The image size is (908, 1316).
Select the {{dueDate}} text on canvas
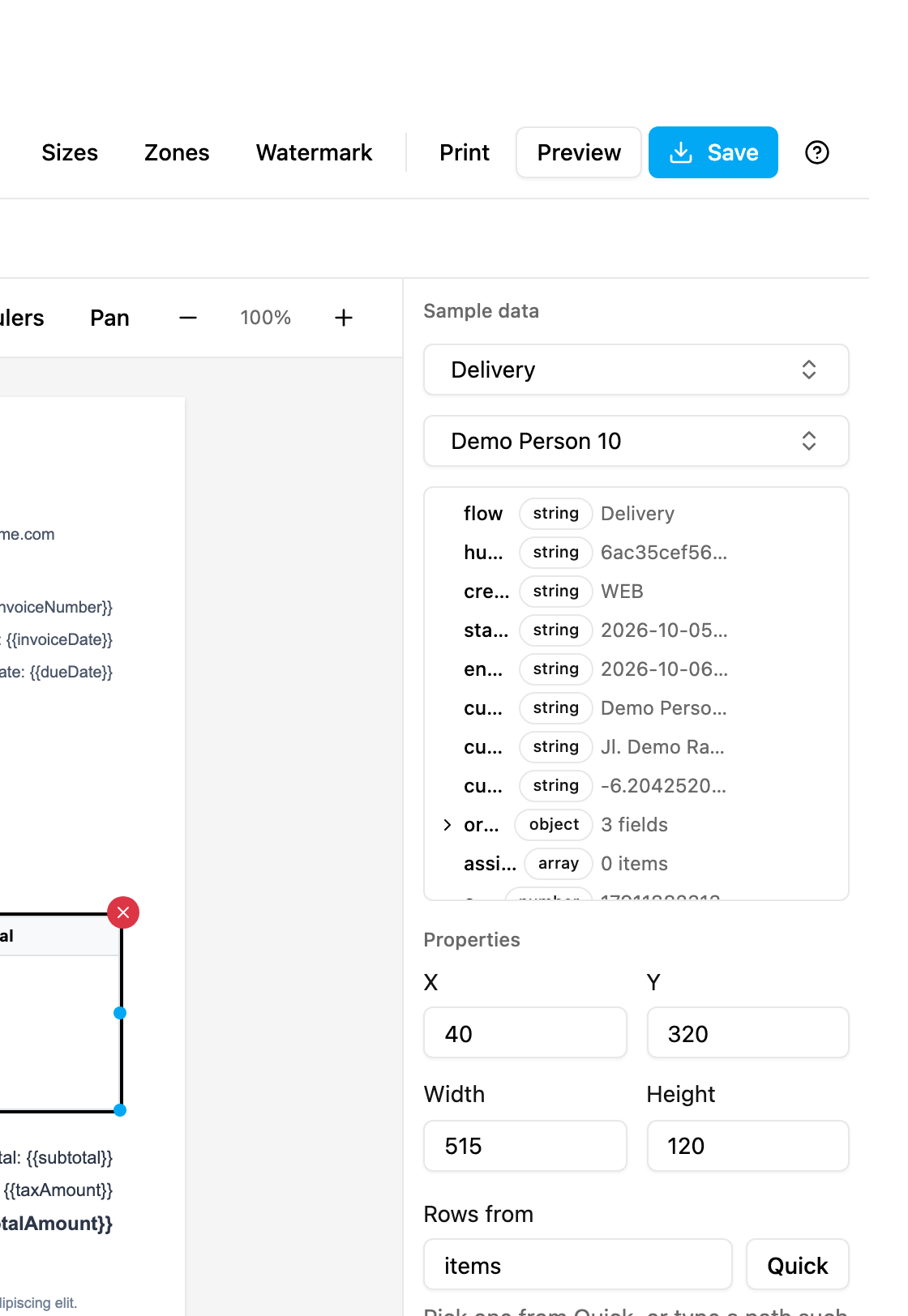point(71,673)
